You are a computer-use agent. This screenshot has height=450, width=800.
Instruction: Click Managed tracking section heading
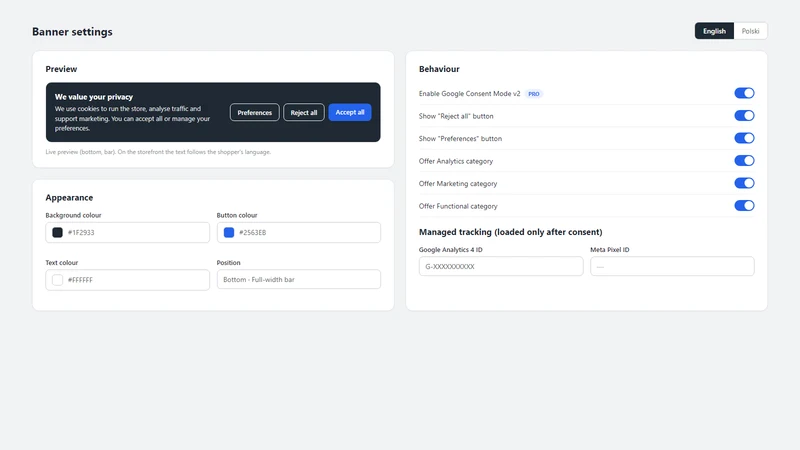coord(510,232)
